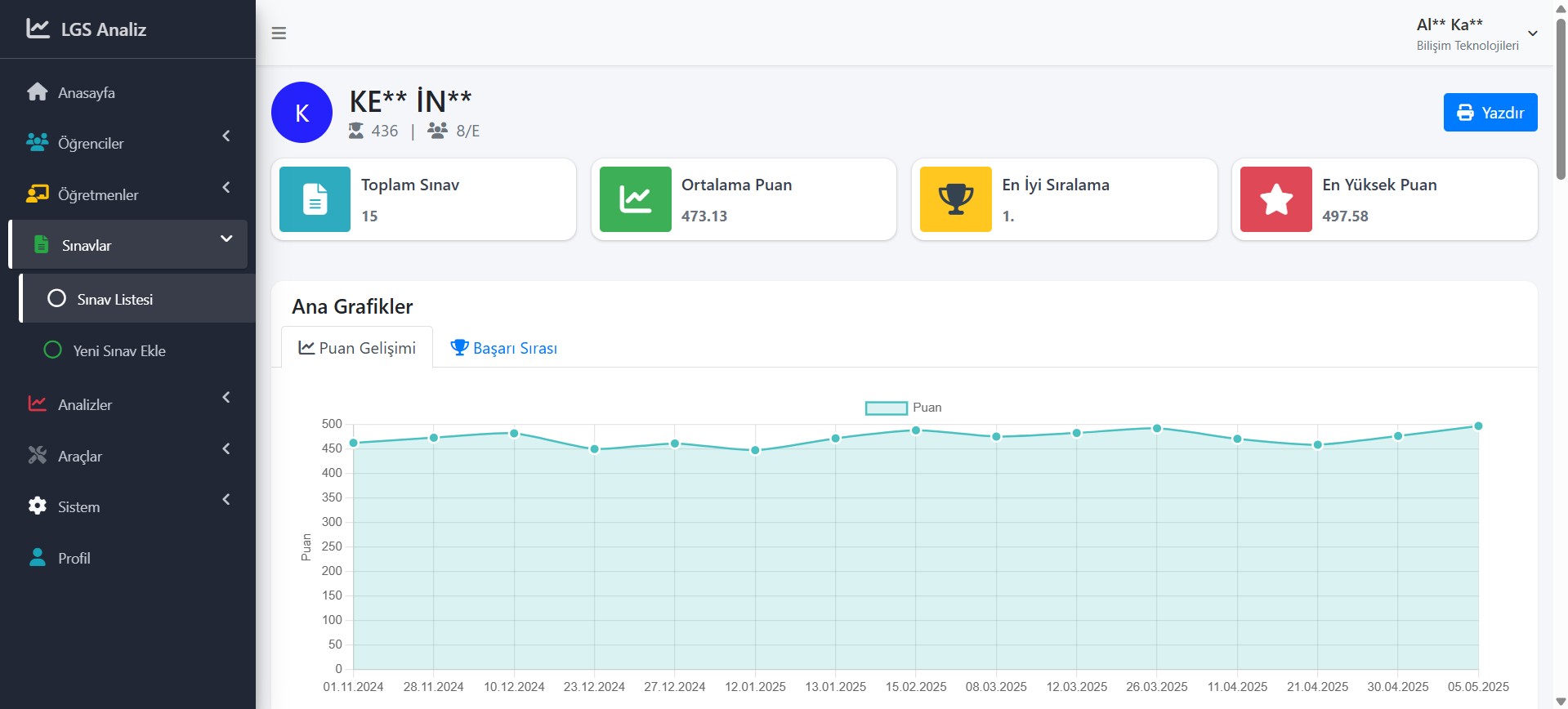Select the Yeni Sınav Ekle item

[x=118, y=350]
